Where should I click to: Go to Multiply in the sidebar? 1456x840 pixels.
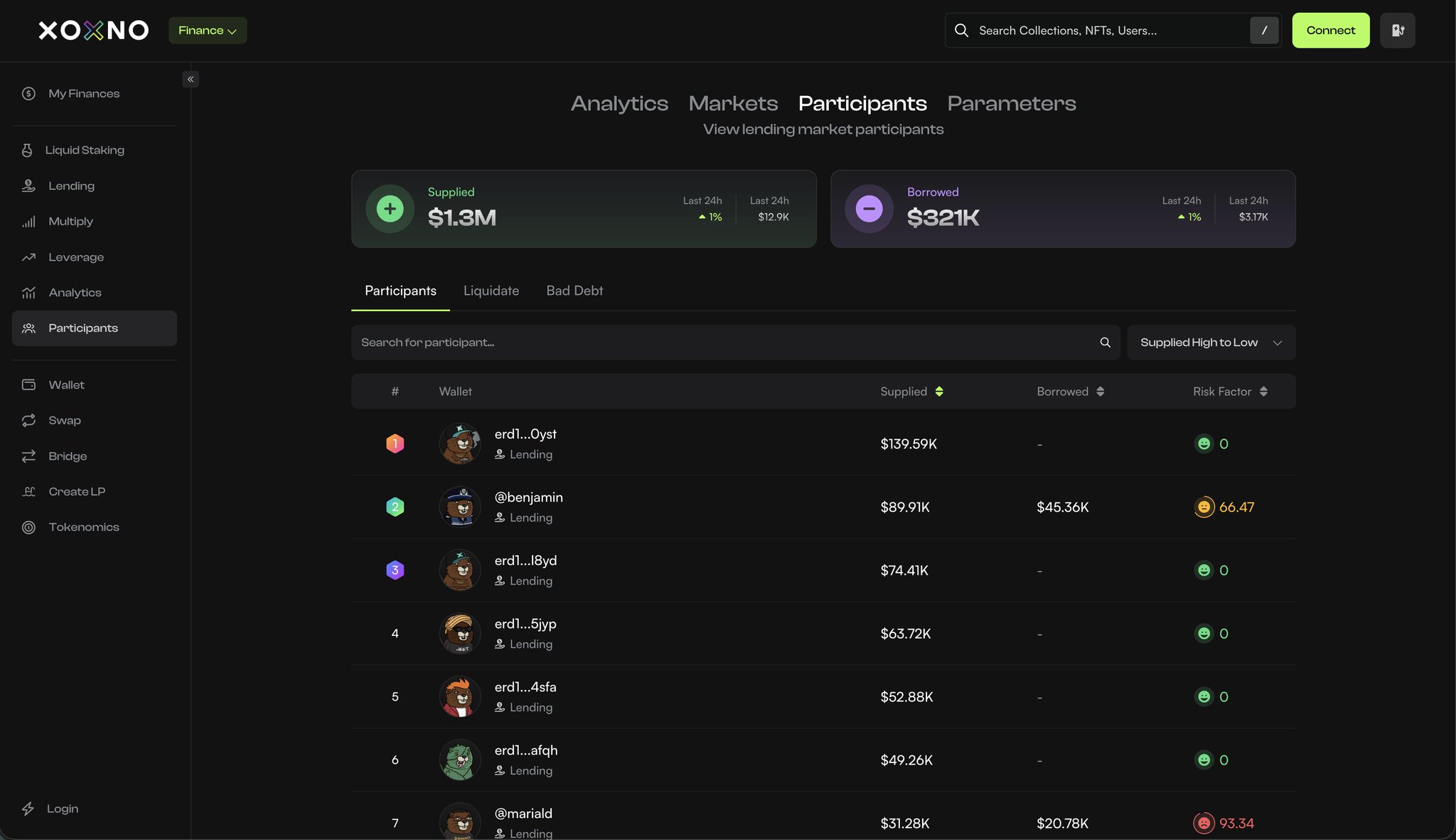click(x=70, y=222)
